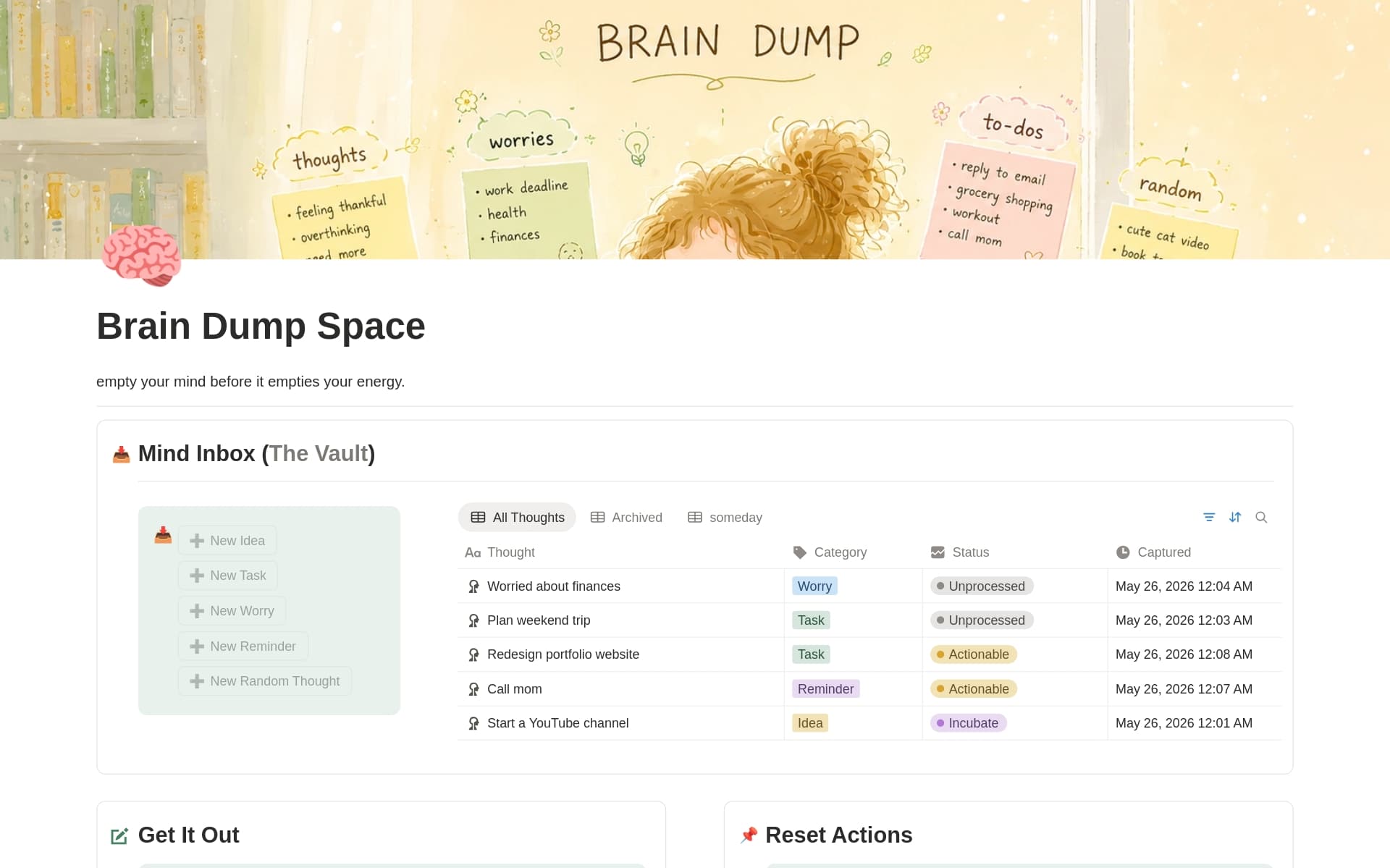The image size is (1390, 868).
Task: Change the Task tag for Plan weekend trip
Action: click(811, 620)
